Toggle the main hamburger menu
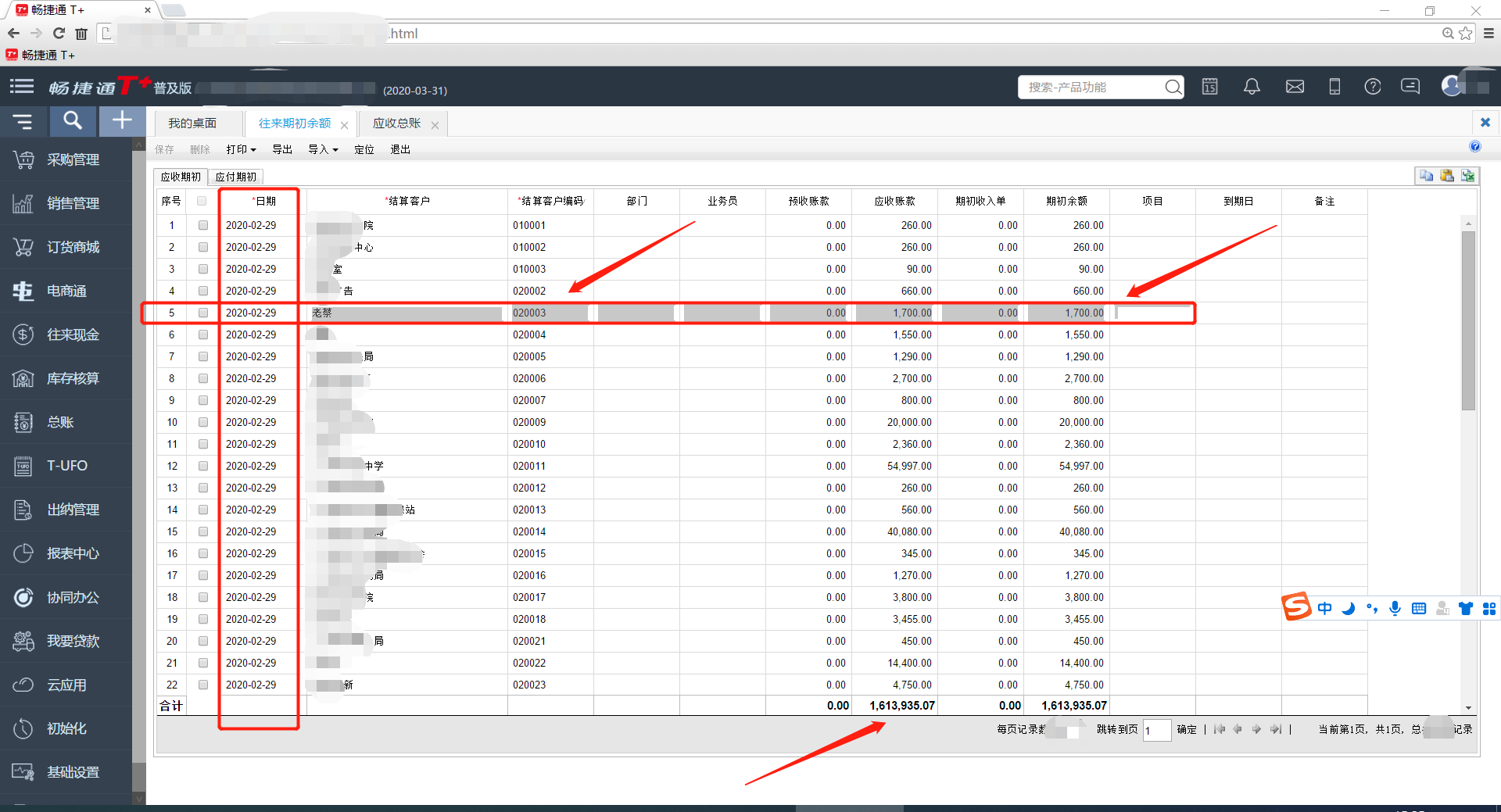 click(x=22, y=87)
